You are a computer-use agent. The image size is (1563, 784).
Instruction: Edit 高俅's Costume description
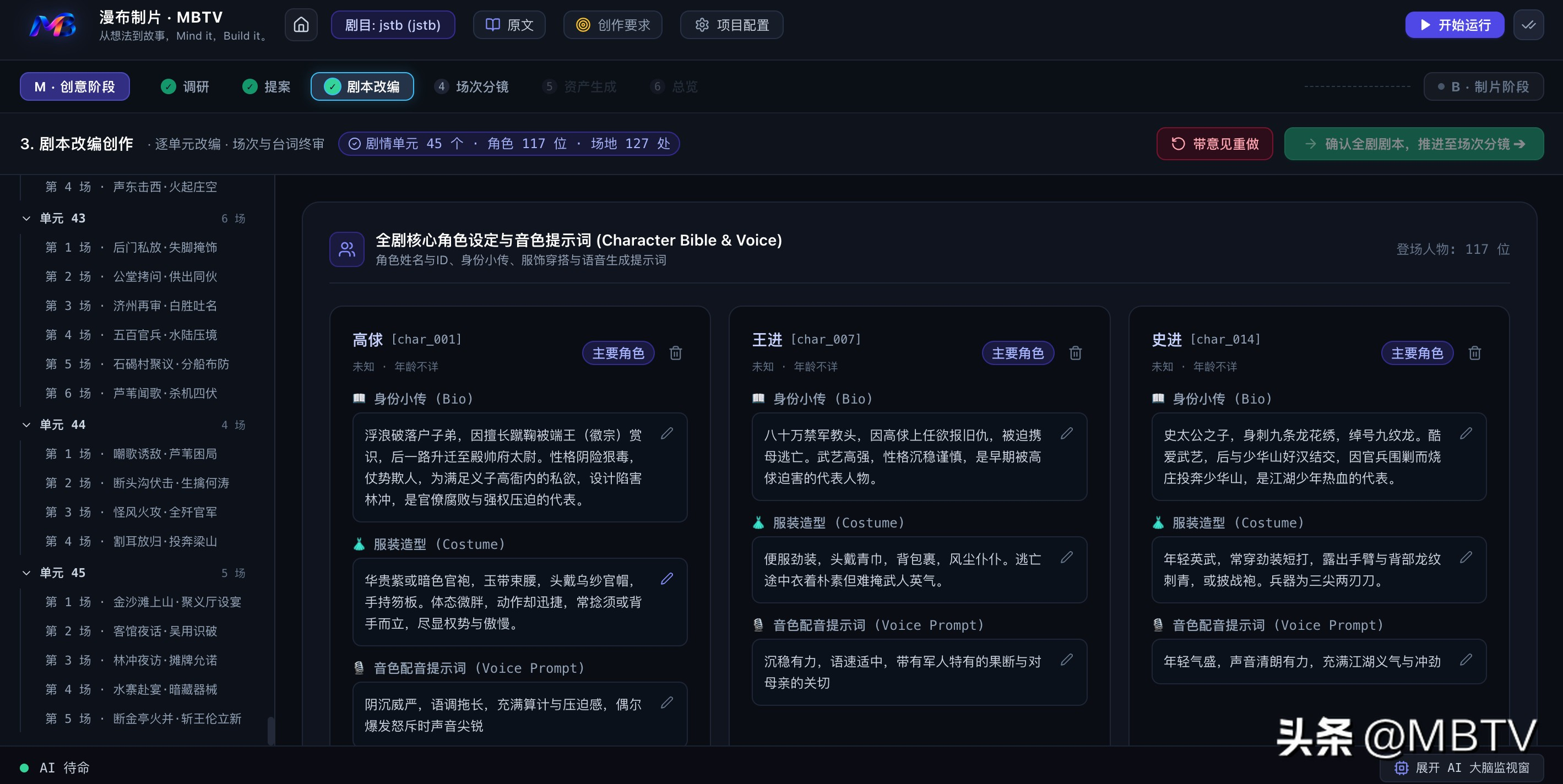[667, 579]
